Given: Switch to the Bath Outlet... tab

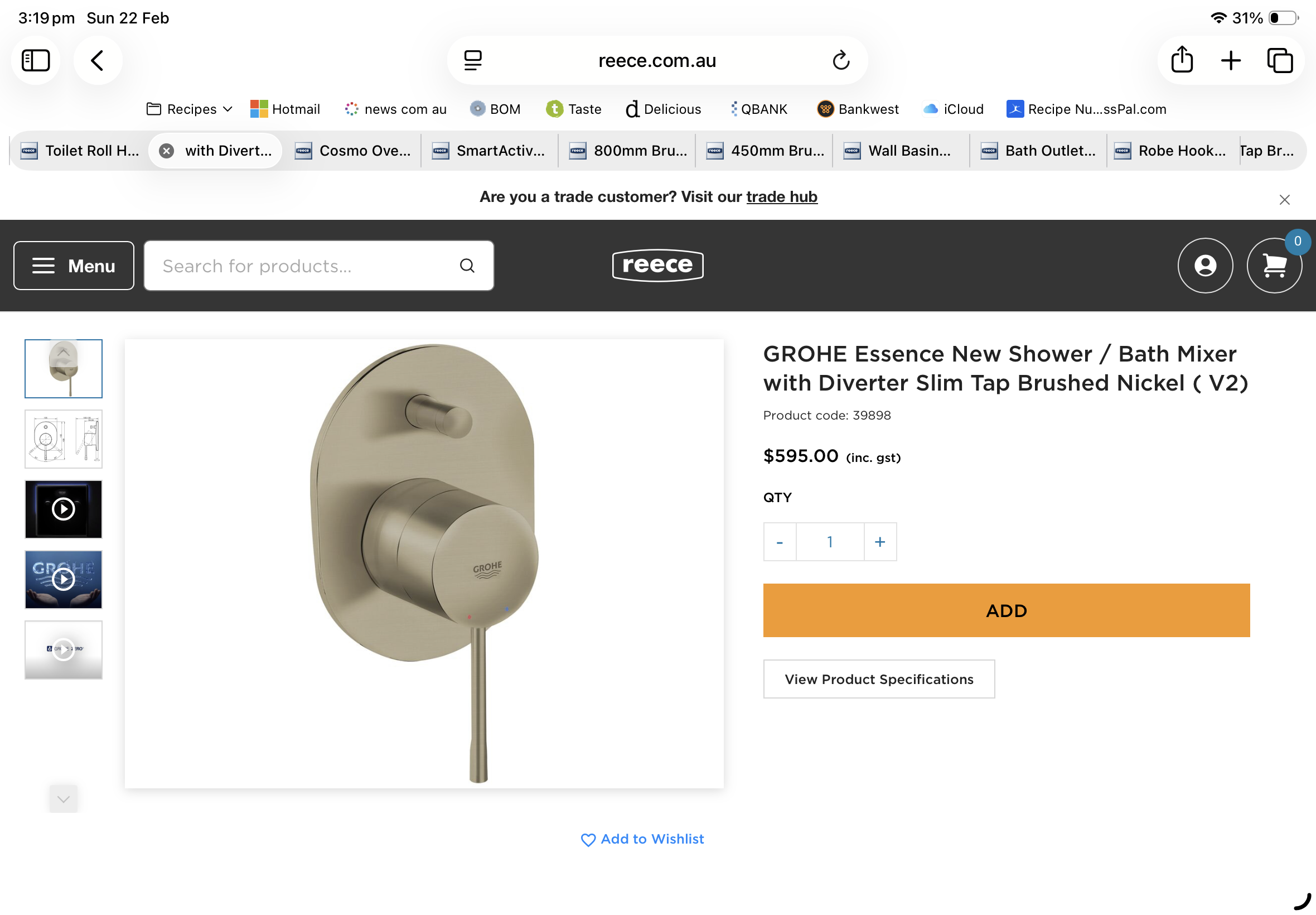Looking at the screenshot, I should click(1038, 151).
